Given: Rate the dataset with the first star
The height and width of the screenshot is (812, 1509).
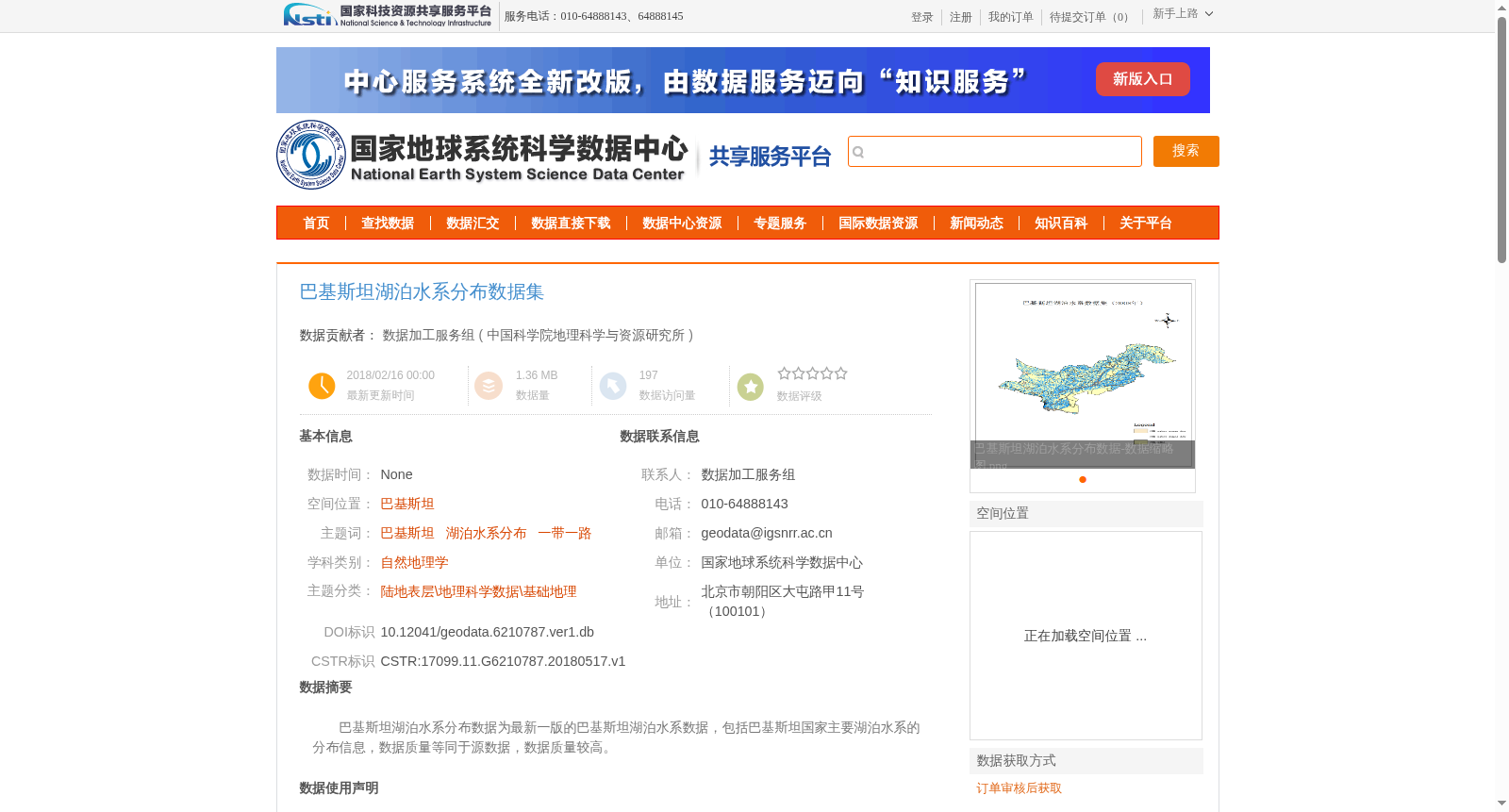Looking at the screenshot, I should 784,373.
